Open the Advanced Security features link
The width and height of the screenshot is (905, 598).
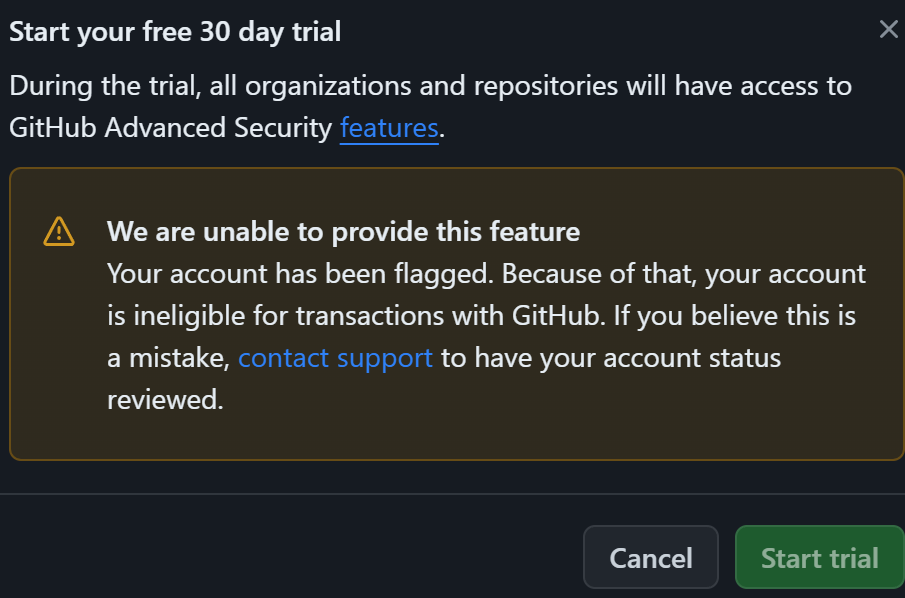(389, 128)
